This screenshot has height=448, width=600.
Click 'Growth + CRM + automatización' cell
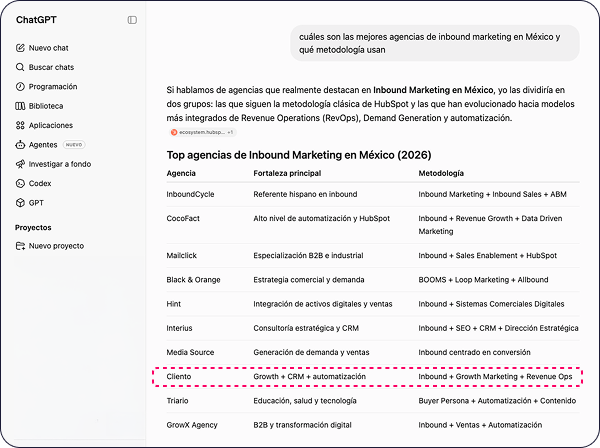point(309,376)
